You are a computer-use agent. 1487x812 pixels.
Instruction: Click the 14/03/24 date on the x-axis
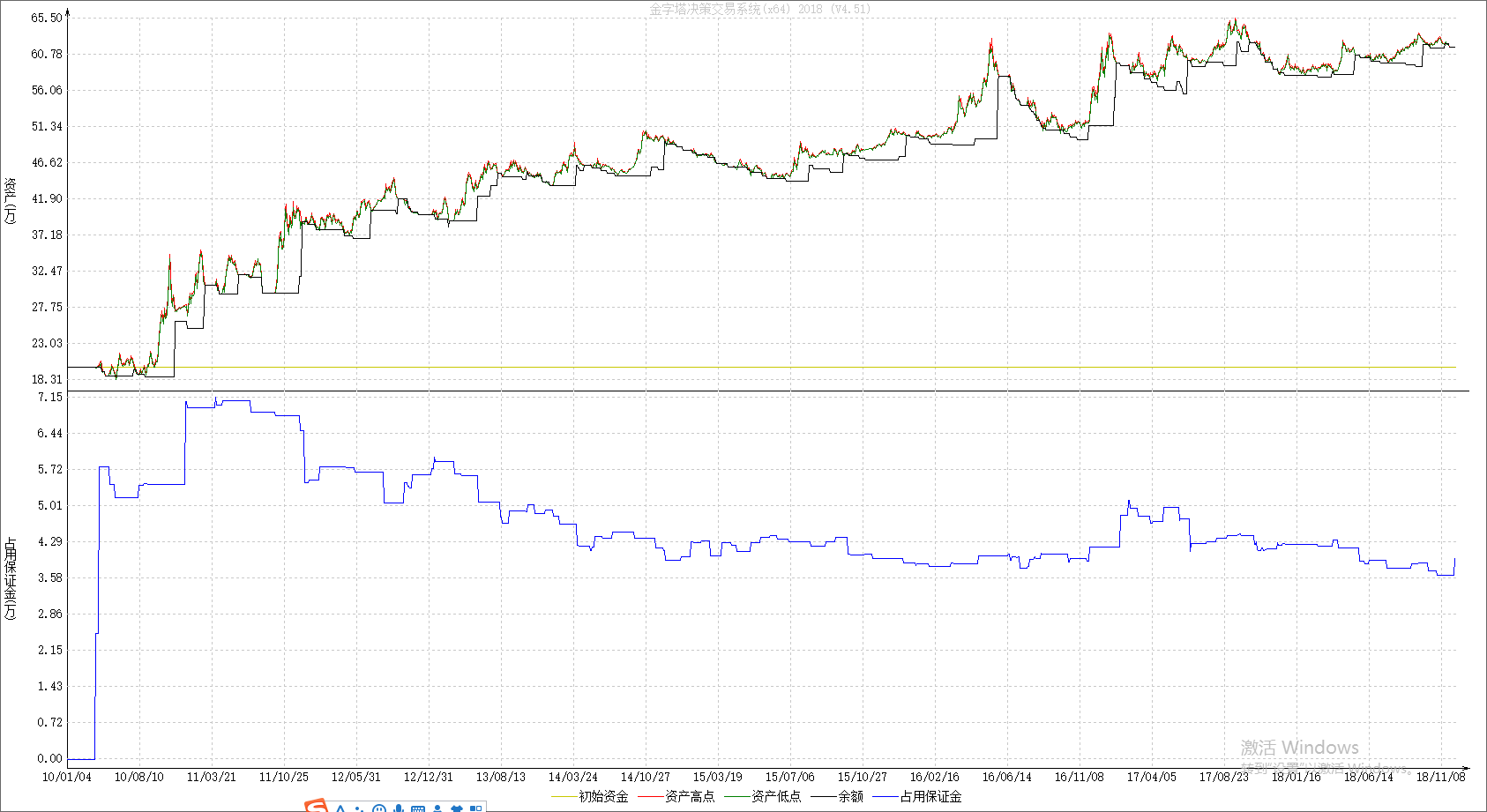point(572,777)
